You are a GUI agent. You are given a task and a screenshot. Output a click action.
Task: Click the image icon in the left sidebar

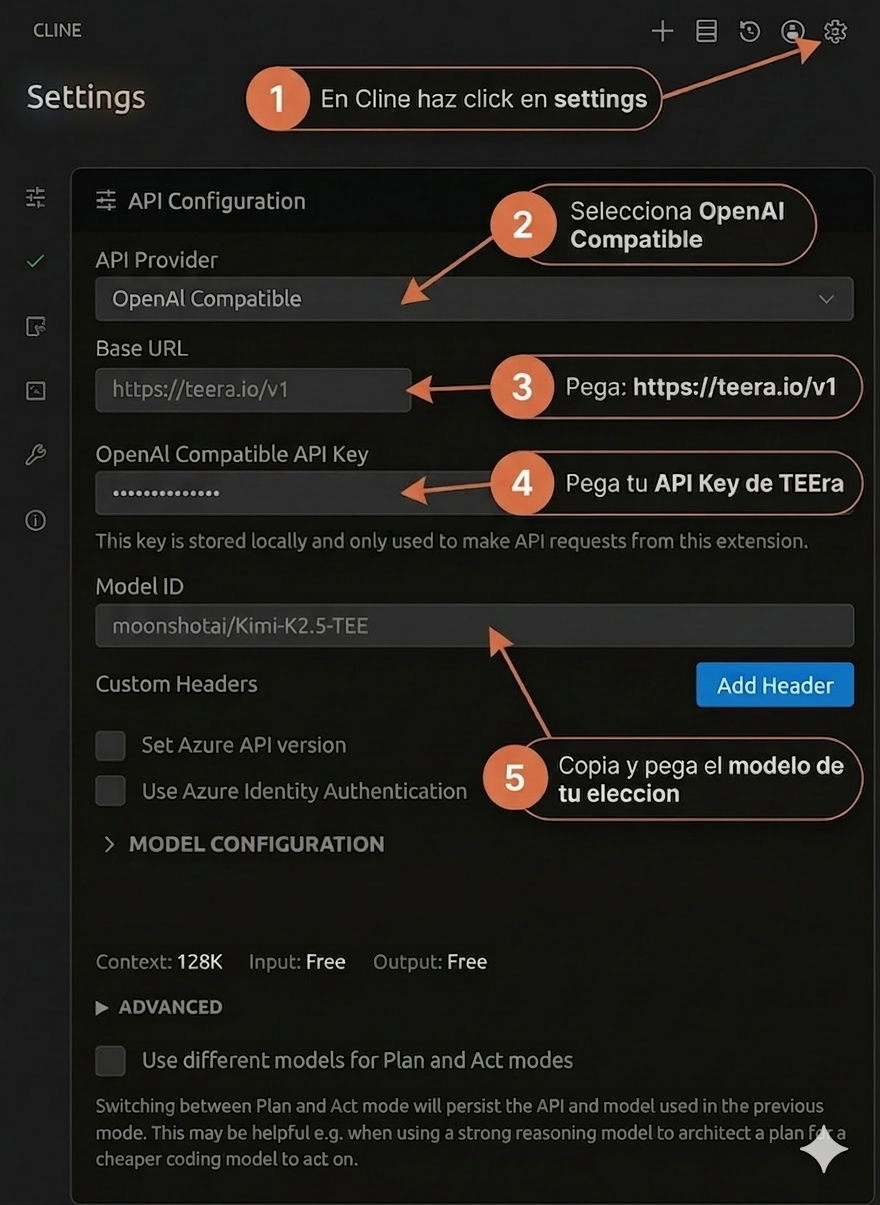pyautogui.click(x=35, y=390)
